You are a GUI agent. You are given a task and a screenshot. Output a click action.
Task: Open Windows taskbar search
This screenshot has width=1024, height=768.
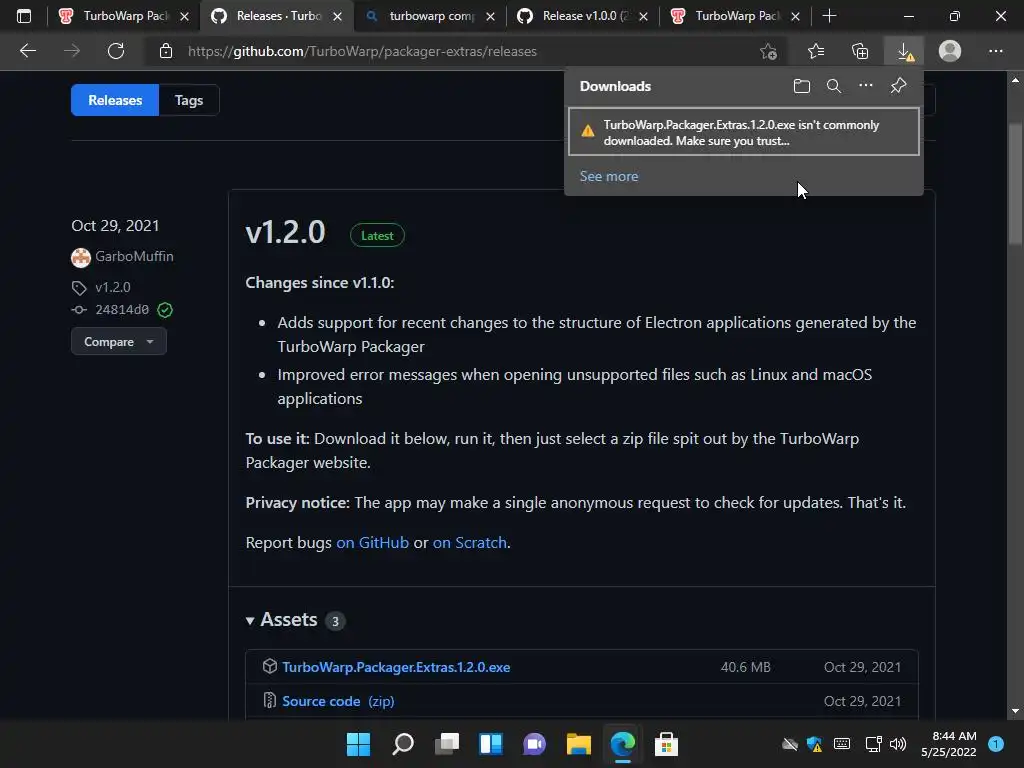point(402,744)
